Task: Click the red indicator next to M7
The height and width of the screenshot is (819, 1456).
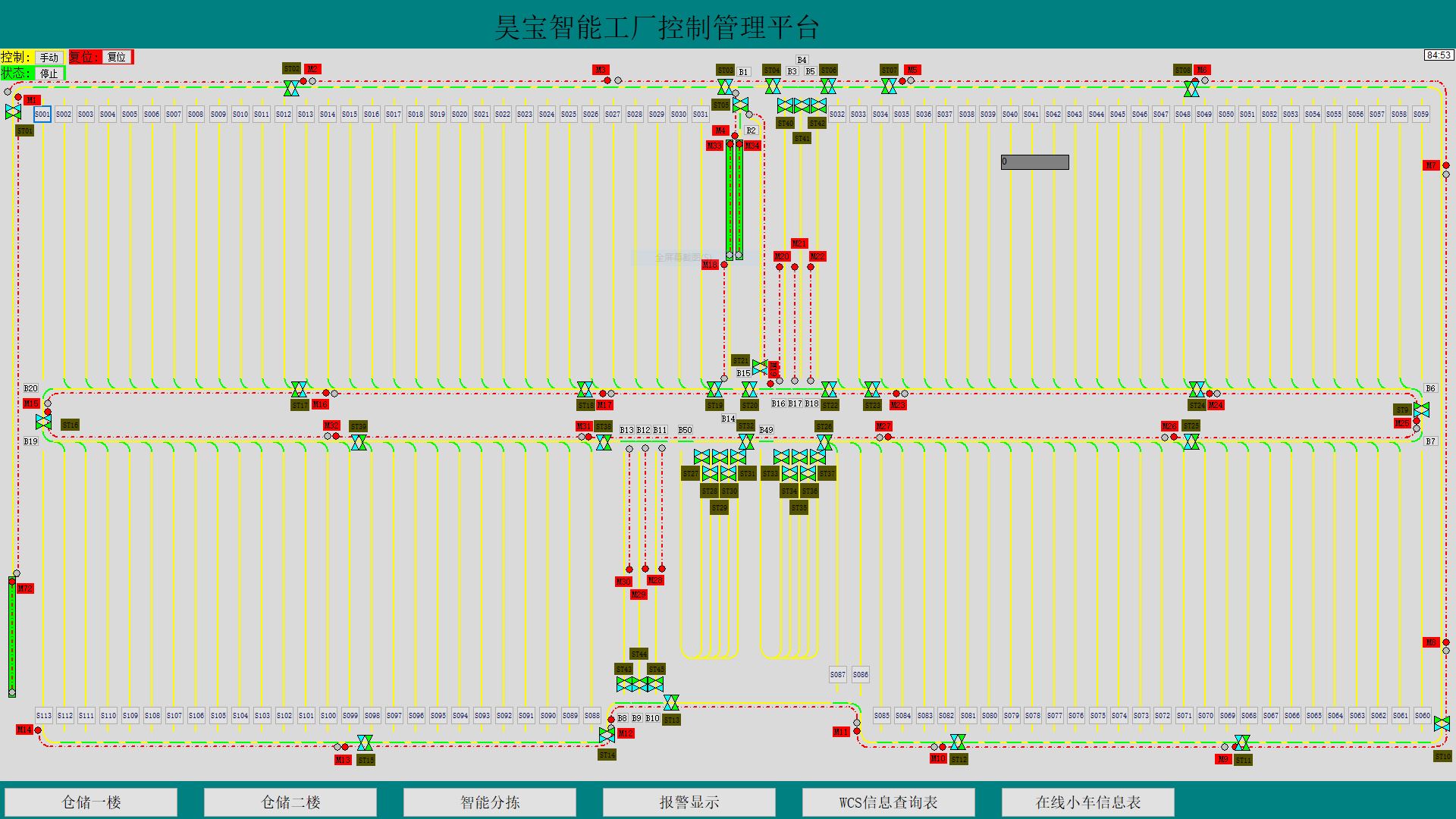Action: tap(1446, 165)
